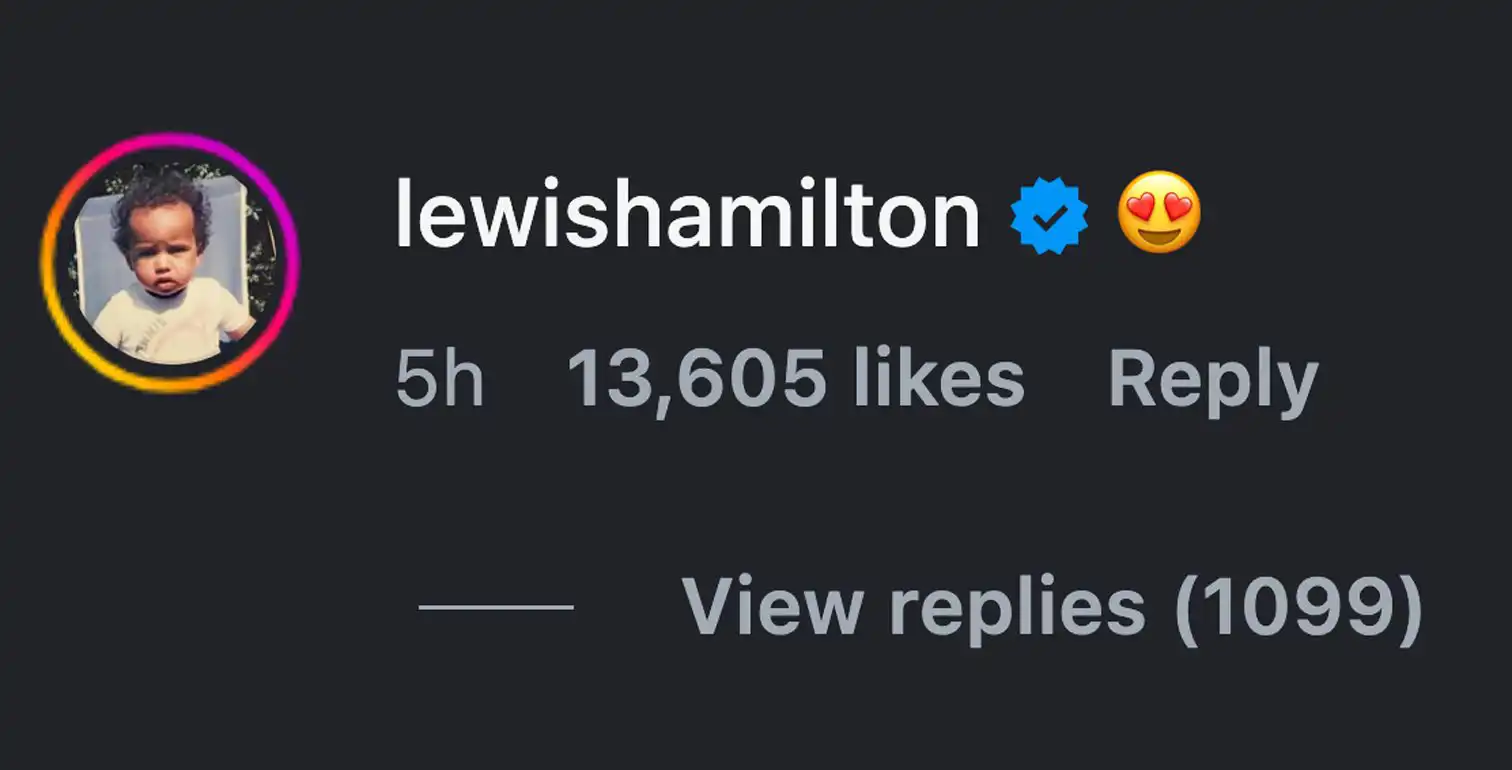
Task: Click the horizontal line beside View replies
Action: 495,607
